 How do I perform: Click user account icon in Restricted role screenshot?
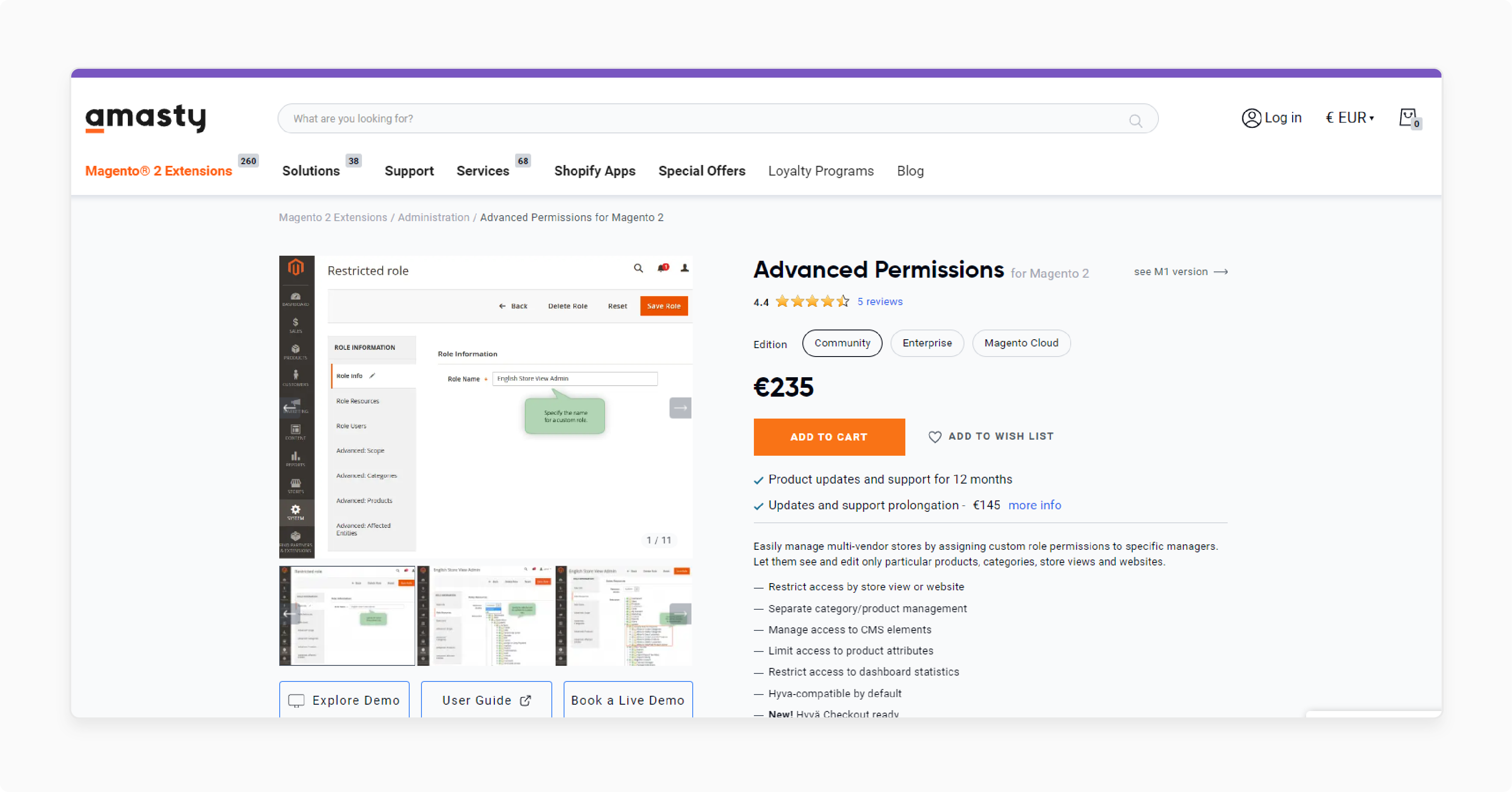[684, 268]
